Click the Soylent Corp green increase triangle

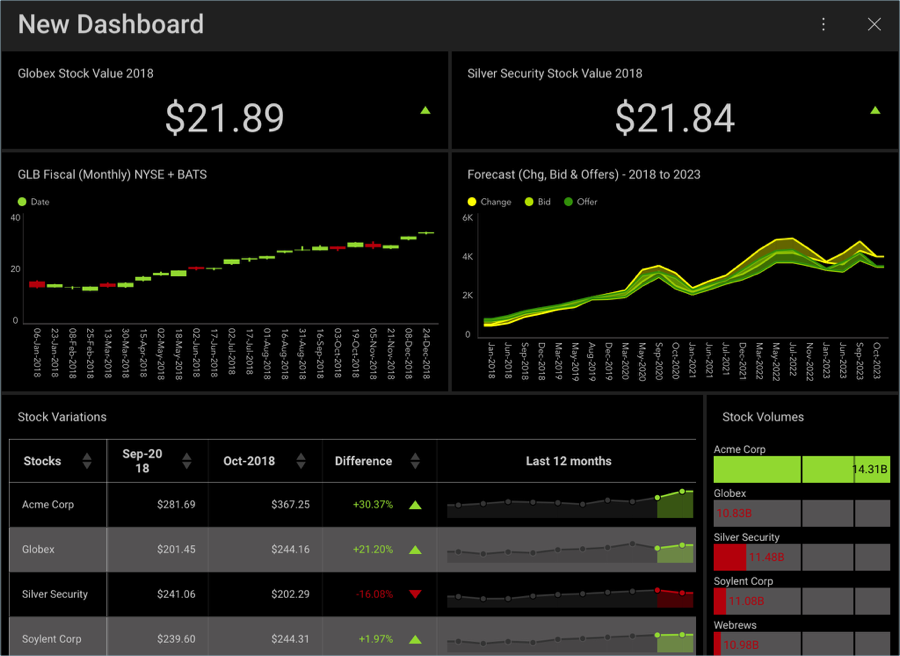point(415,639)
